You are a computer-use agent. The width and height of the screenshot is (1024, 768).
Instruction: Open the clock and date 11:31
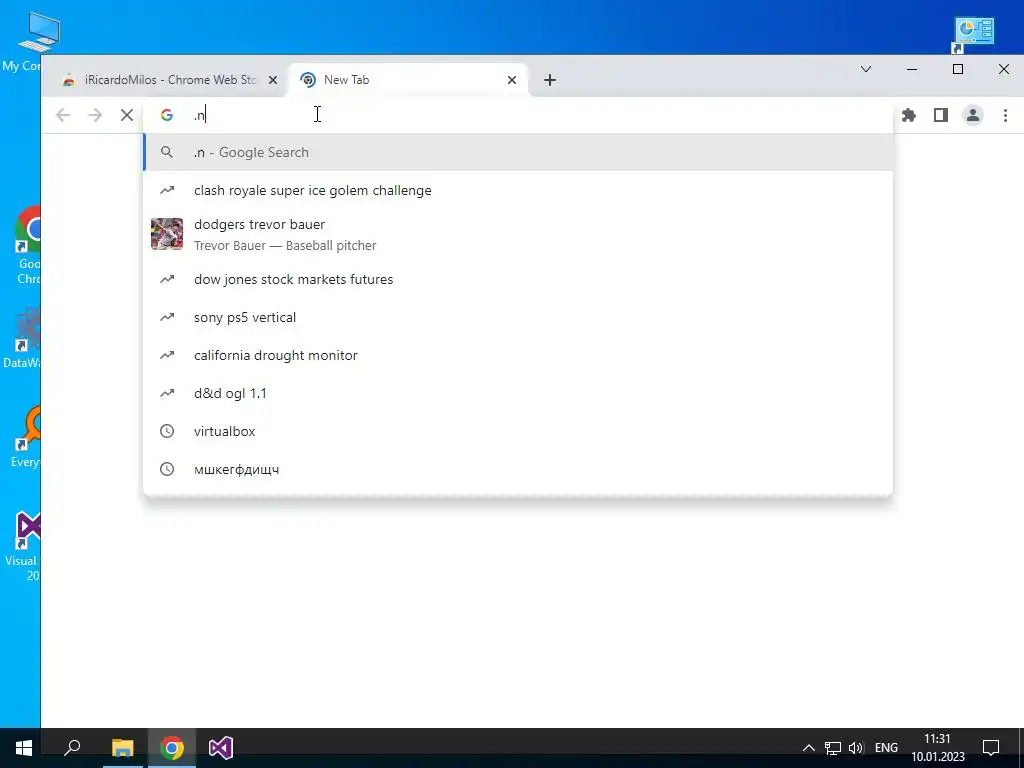pyautogui.click(x=938, y=748)
